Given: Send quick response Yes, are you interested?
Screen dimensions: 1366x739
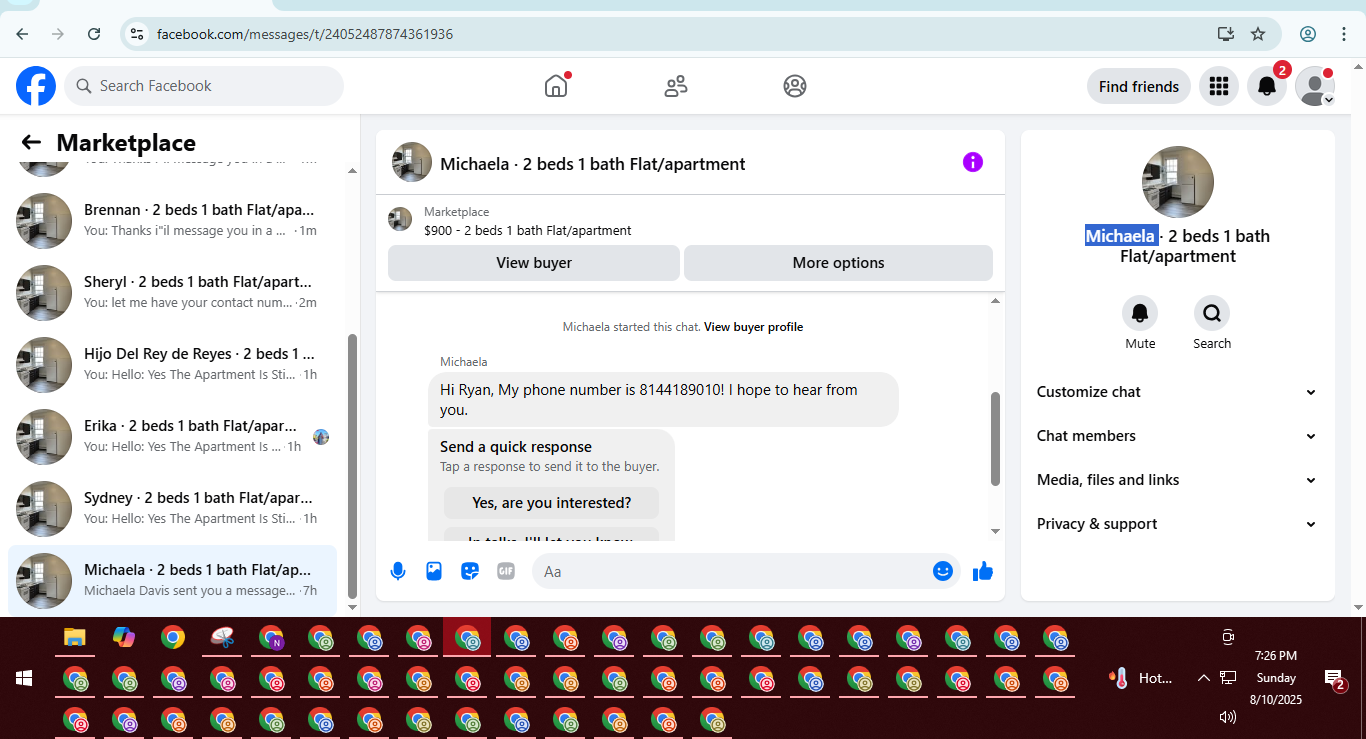Looking at the screenshot, I should pos(552,503).
